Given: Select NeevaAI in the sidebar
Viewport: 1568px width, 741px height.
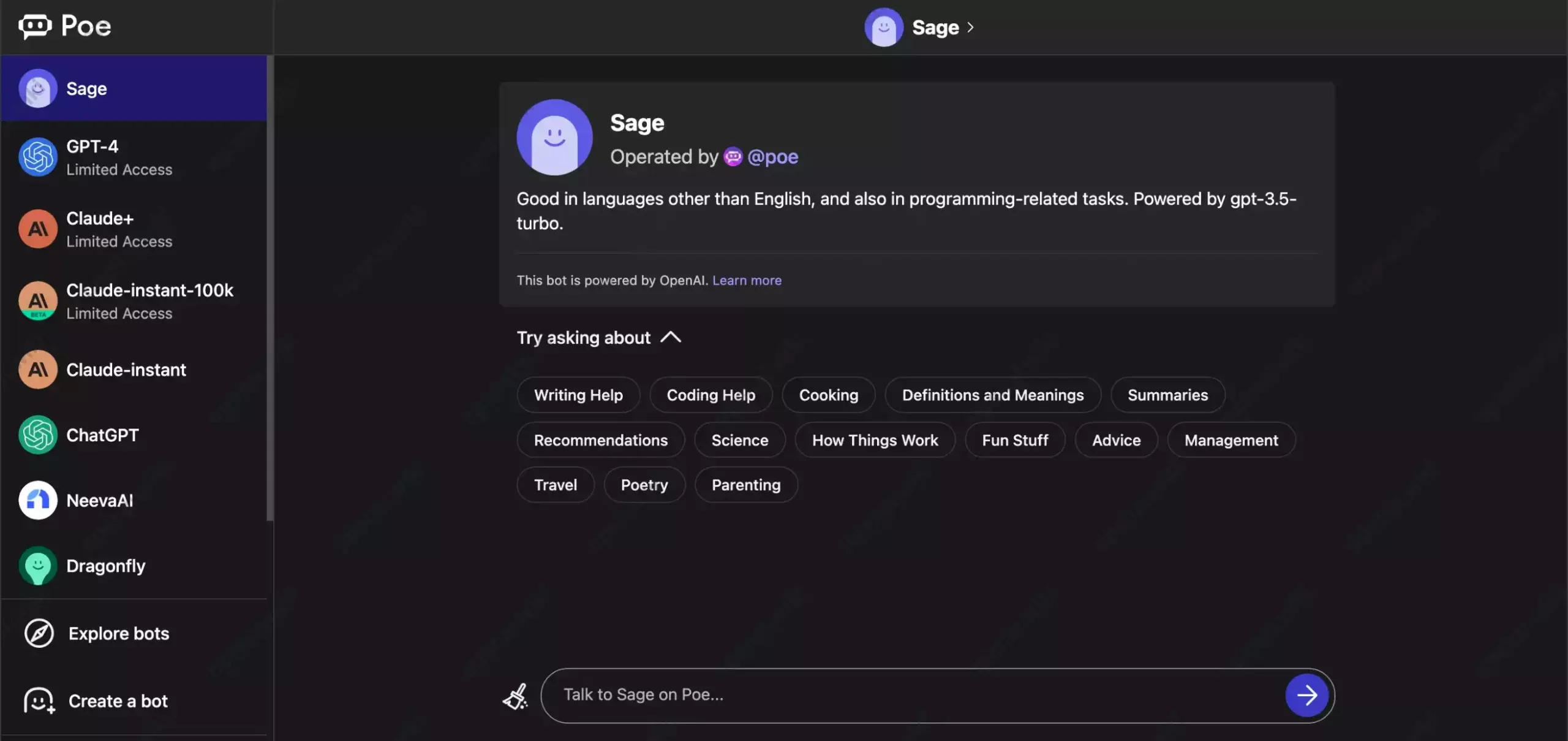Looking at the screenshot, I should click(134, 500).
